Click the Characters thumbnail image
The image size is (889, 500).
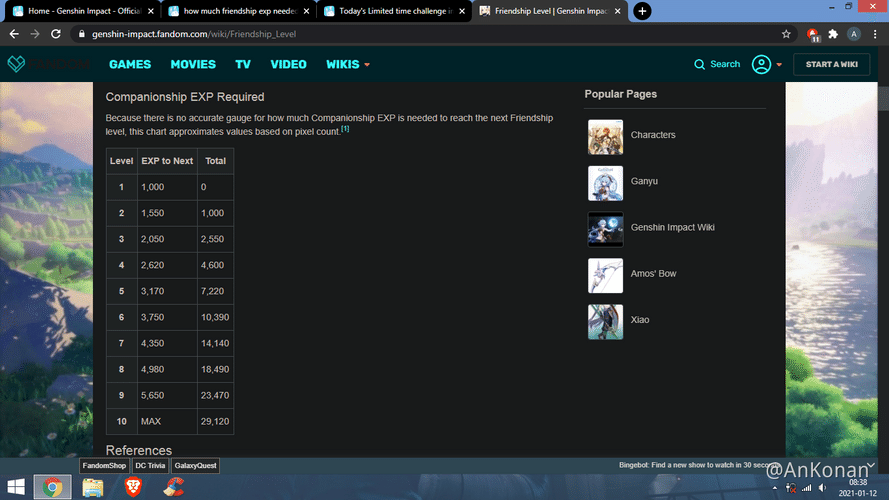click(x=606, y=137)
